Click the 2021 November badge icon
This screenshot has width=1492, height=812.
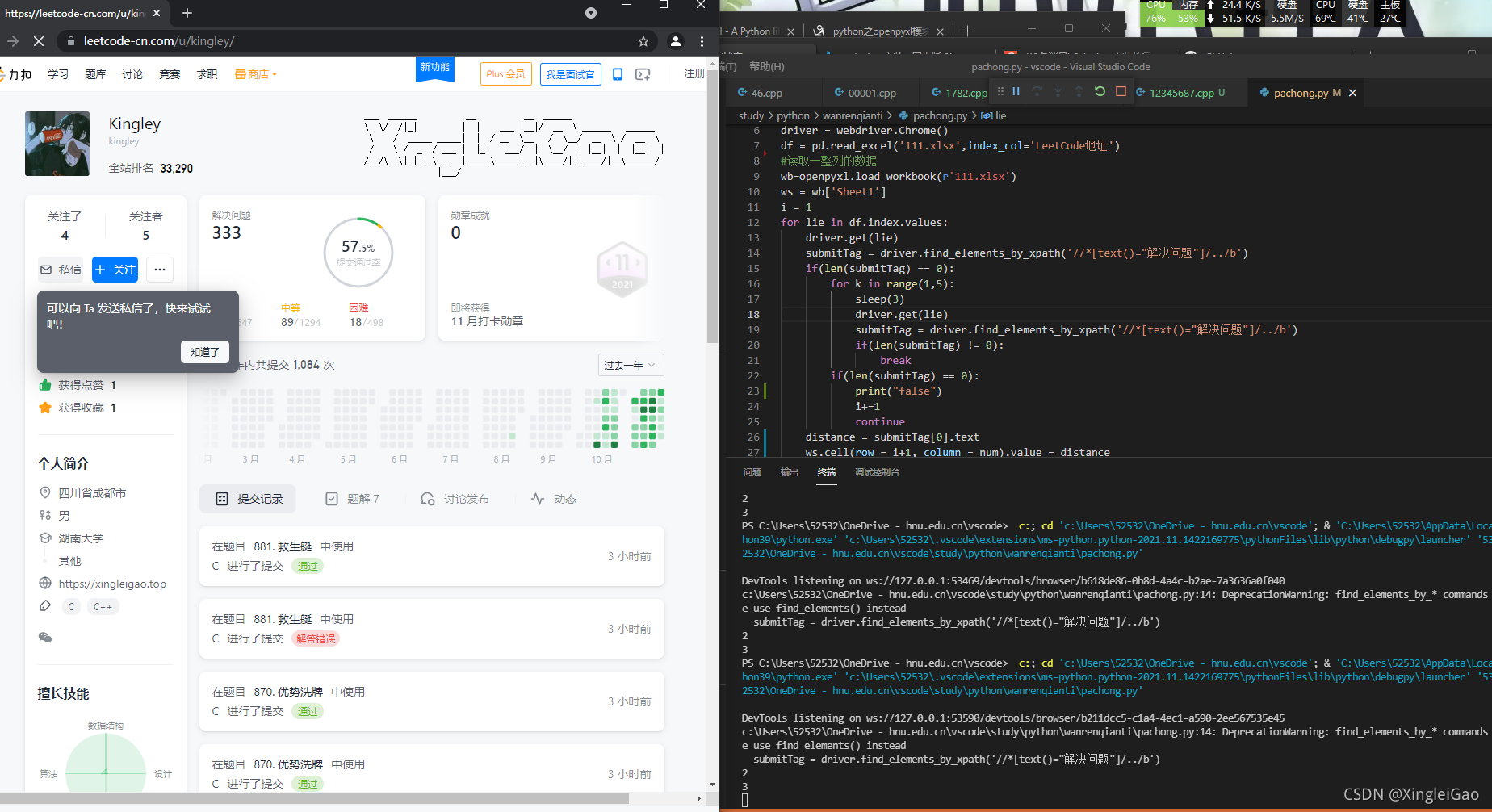click(x=622, y=270)
